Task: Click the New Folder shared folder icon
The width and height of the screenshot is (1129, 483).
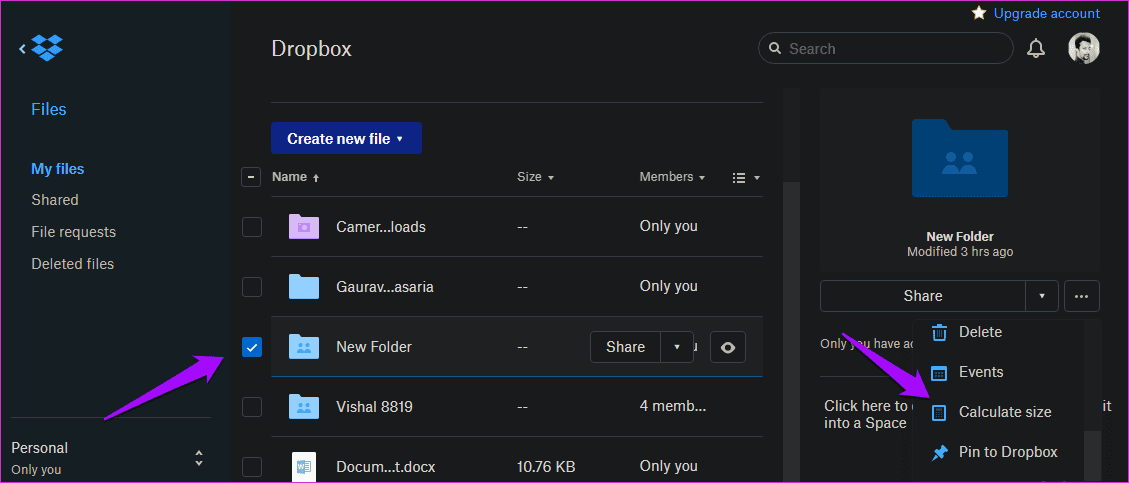Action: [303, 346]
